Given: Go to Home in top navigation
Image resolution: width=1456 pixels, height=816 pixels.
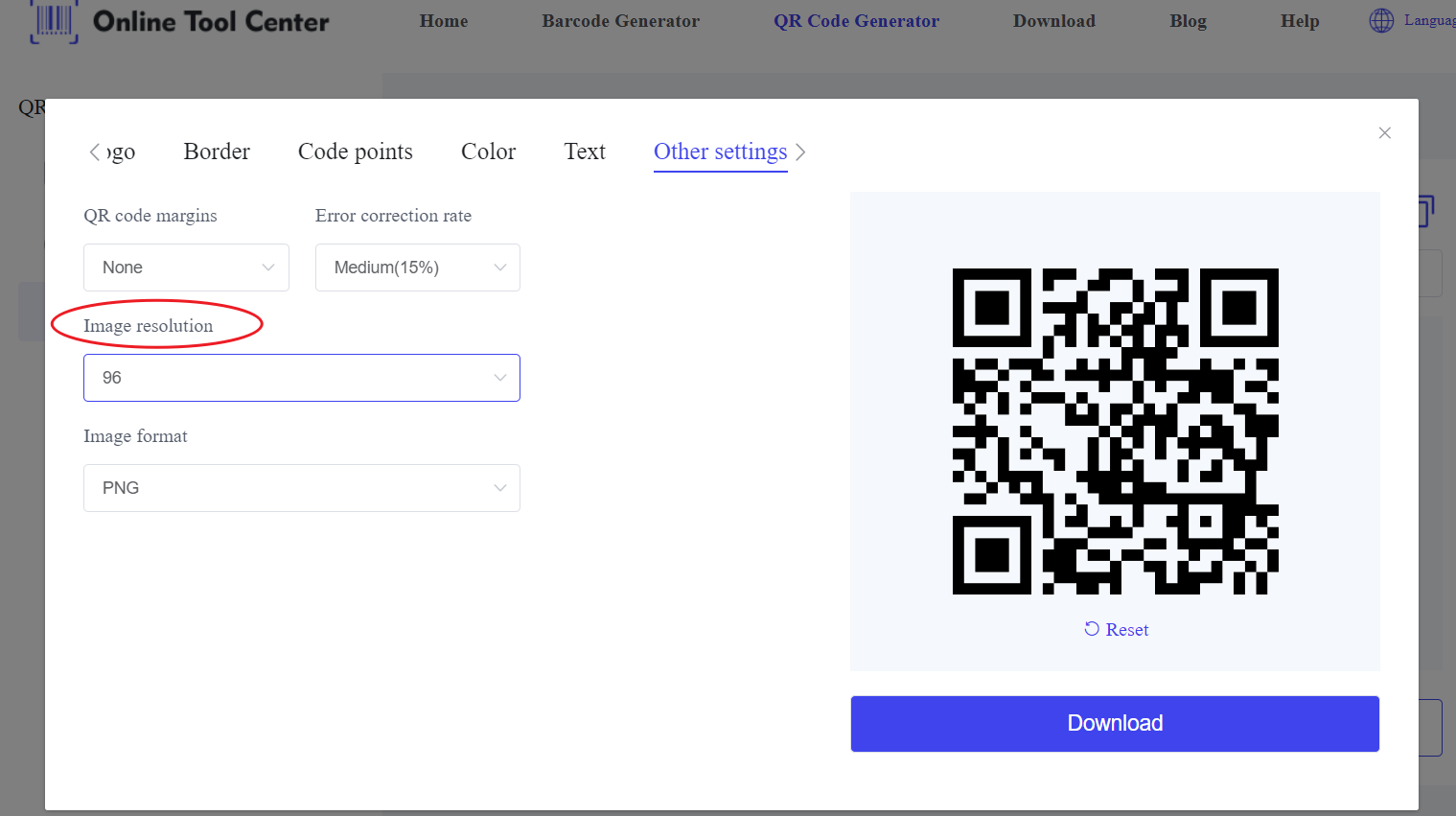Looking at the screenshot, I should point(444,21).
